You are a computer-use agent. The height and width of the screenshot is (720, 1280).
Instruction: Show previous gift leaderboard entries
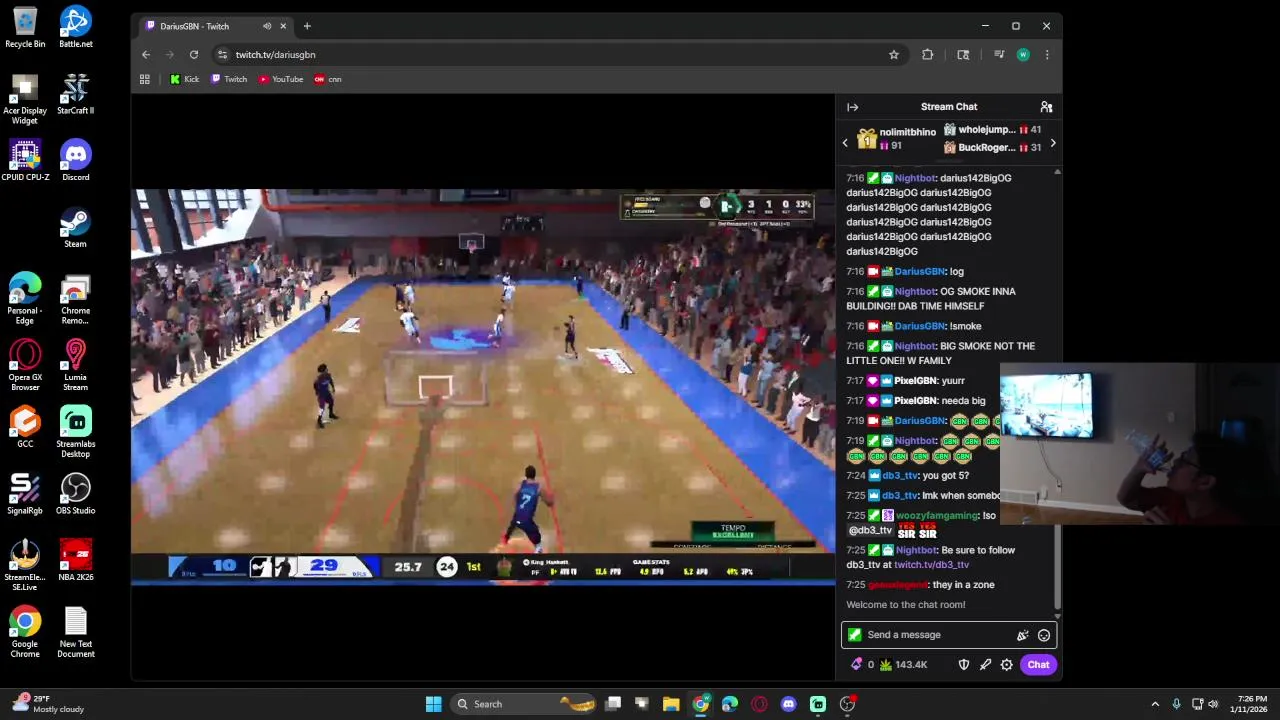845,143
